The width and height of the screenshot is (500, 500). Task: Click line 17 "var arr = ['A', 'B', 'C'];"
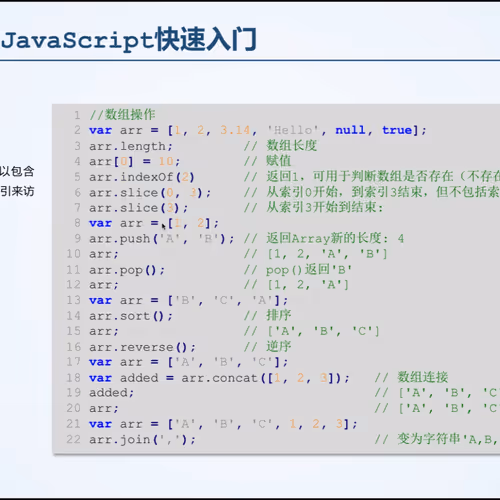188,362
